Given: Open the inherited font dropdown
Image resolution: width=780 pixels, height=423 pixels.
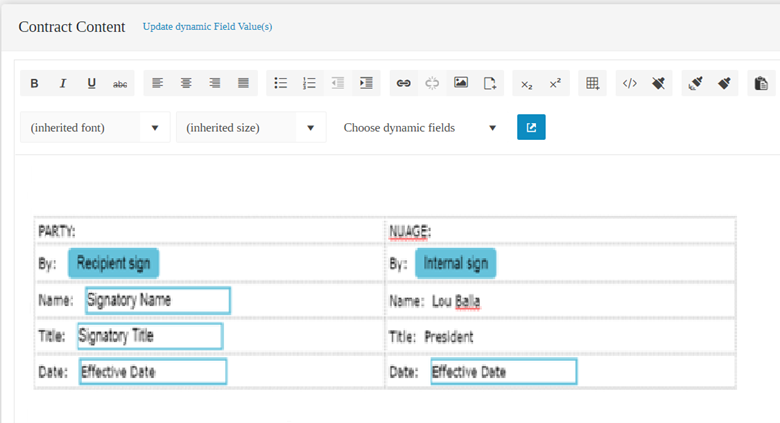Looking at the screenshot, I should (95, 128).
